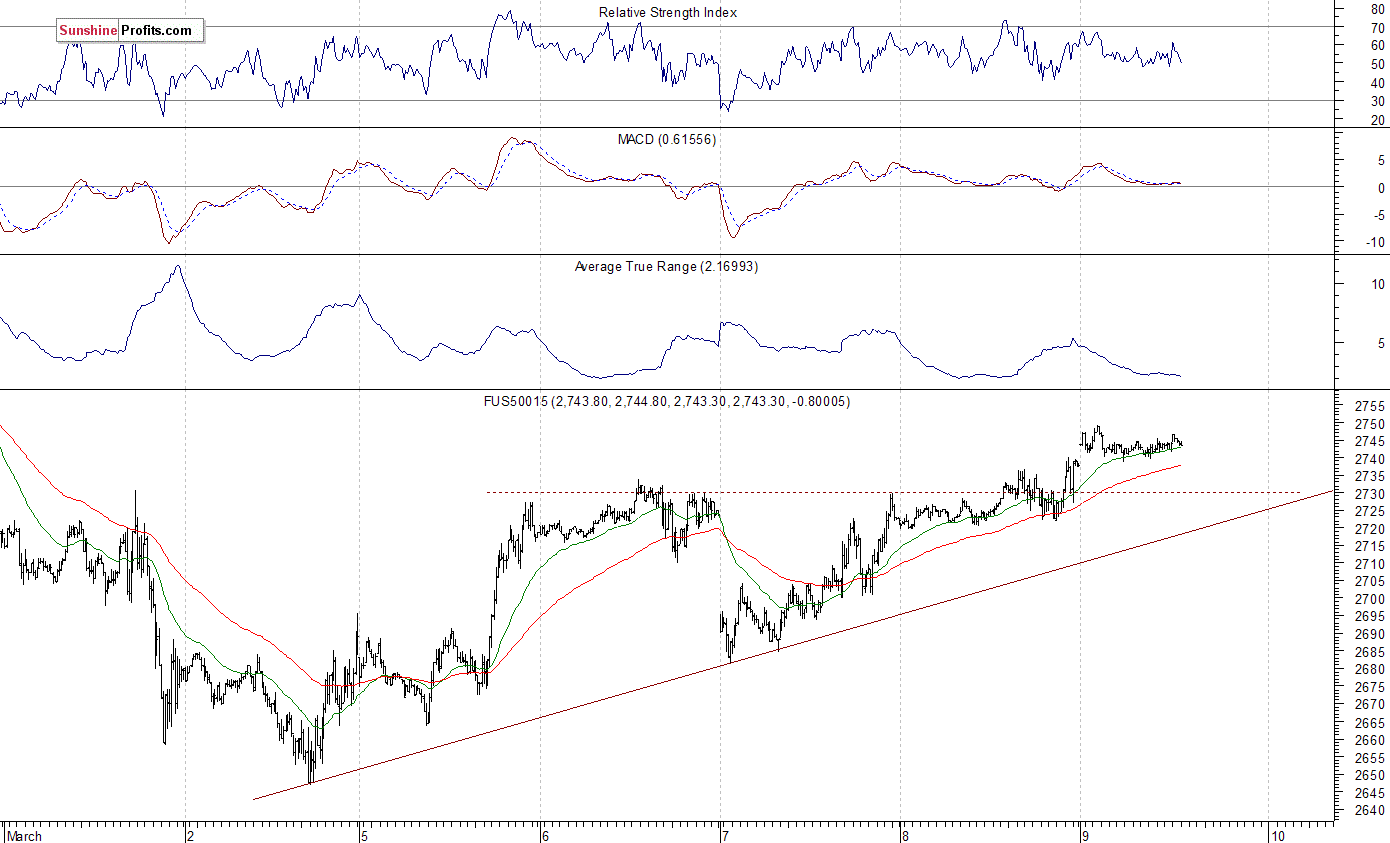Screen dimensions: 1390x843
Task: Click the 2675 price axis value
Action: pos(1369,688)
